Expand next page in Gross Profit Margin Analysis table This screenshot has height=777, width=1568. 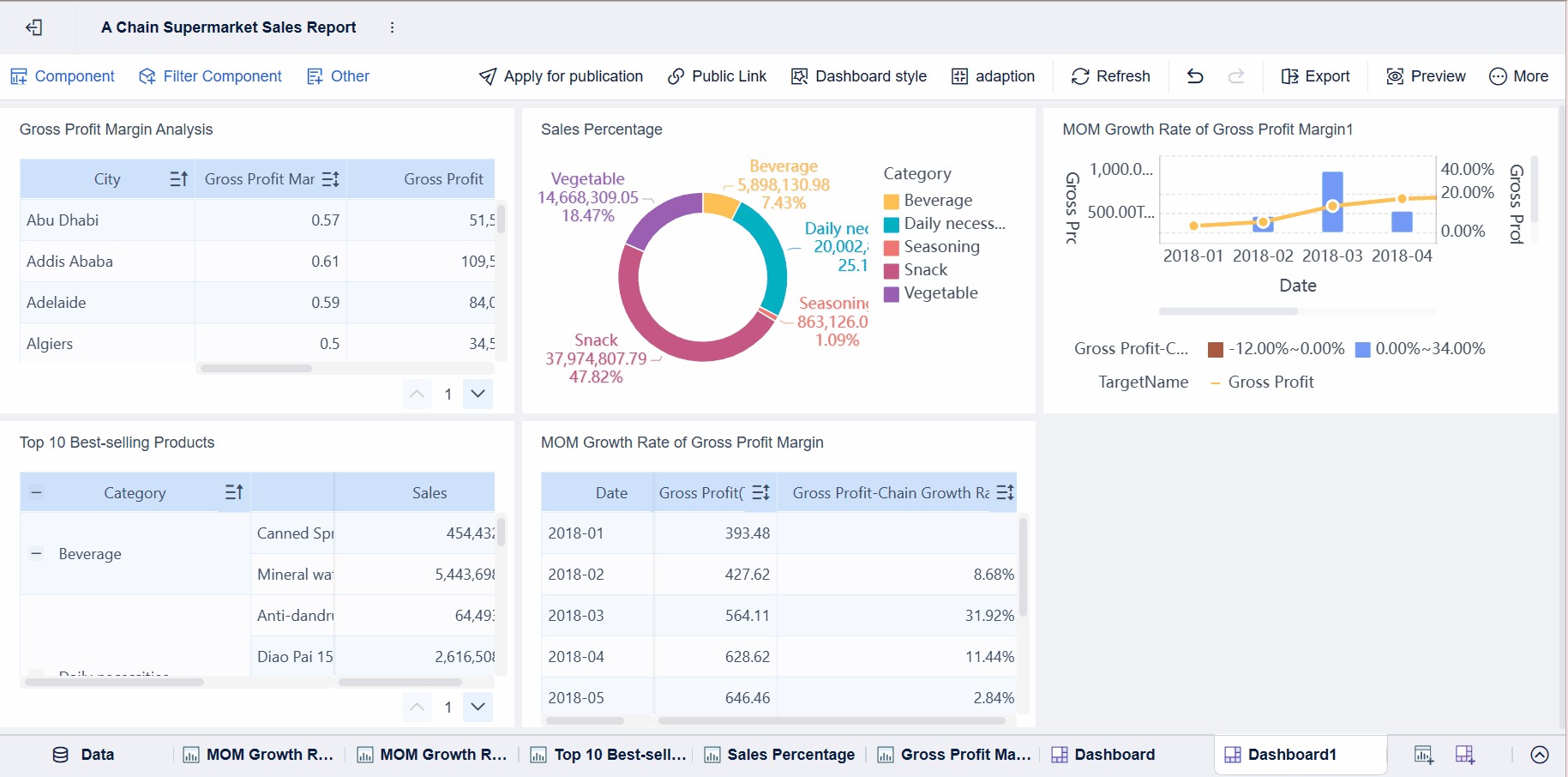click(x=478, y=394)
